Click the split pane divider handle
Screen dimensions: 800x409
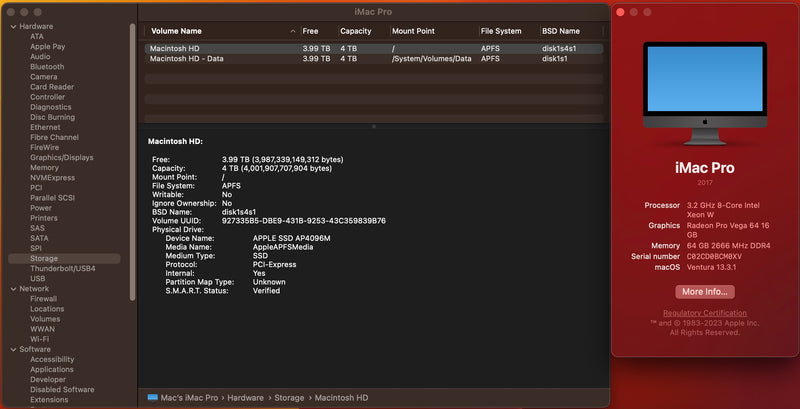pyautogui.click(x=373, y=126)
